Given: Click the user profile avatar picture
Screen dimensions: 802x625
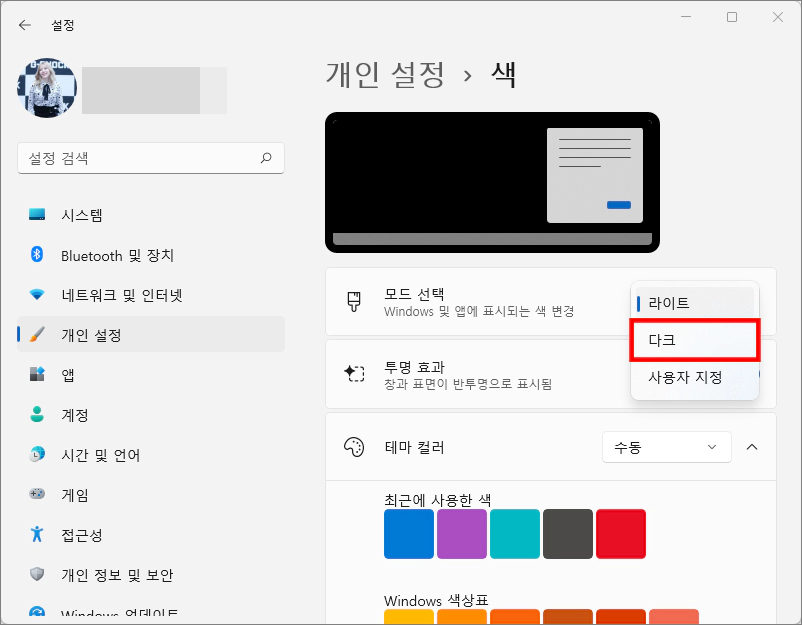Looking at the screenshot, I should [47, 87].
